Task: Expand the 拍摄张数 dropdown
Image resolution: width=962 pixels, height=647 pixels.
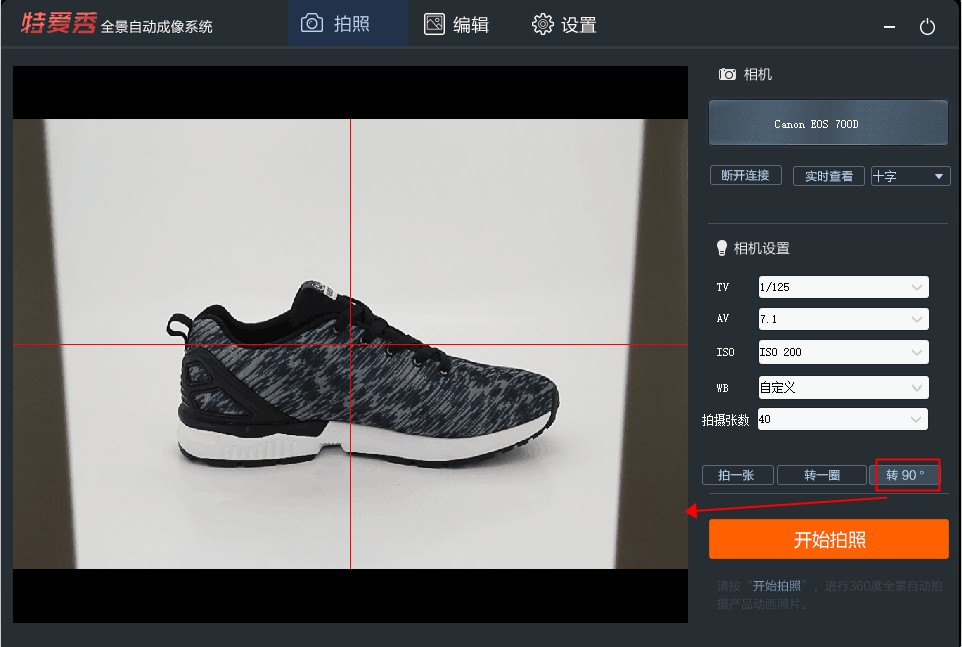Action: [x=843, y=420]
